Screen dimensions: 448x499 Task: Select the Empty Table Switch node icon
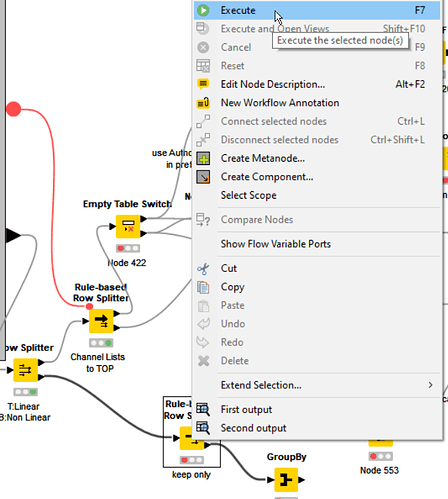point(128,227)
